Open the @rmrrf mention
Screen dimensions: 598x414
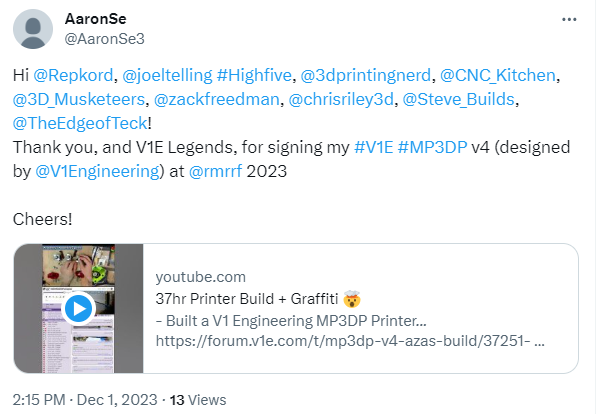(215, 172)
